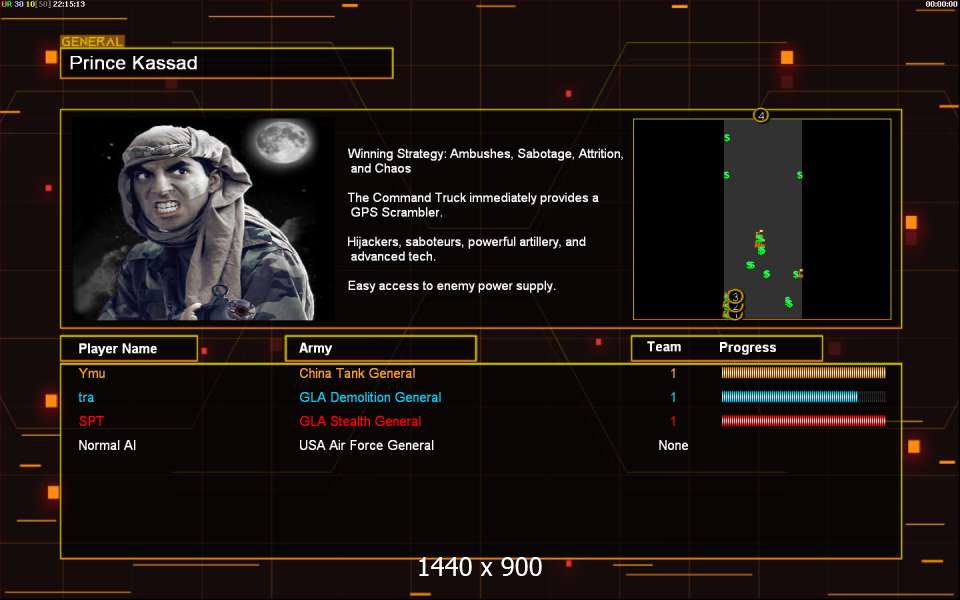960x600 pixels.
Task: Click GLA Stealth General army text
Action: click(360, 421)
